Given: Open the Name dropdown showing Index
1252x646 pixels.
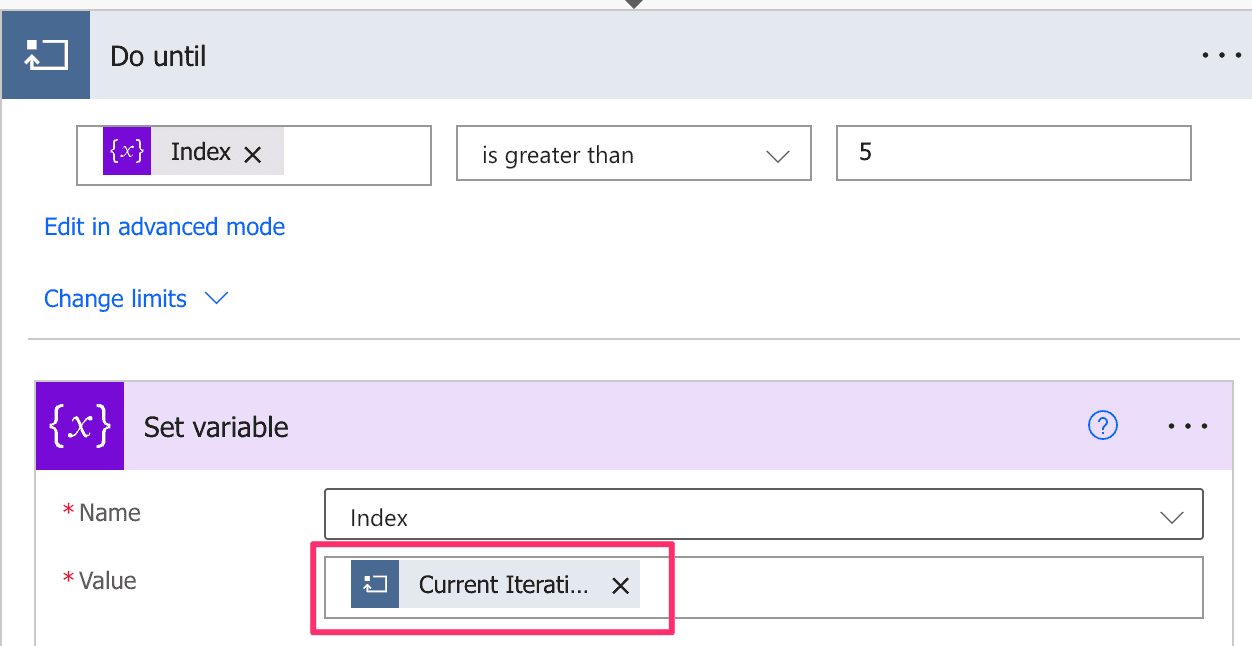Looking at the screenshot, I should click(x=763, y=517).
